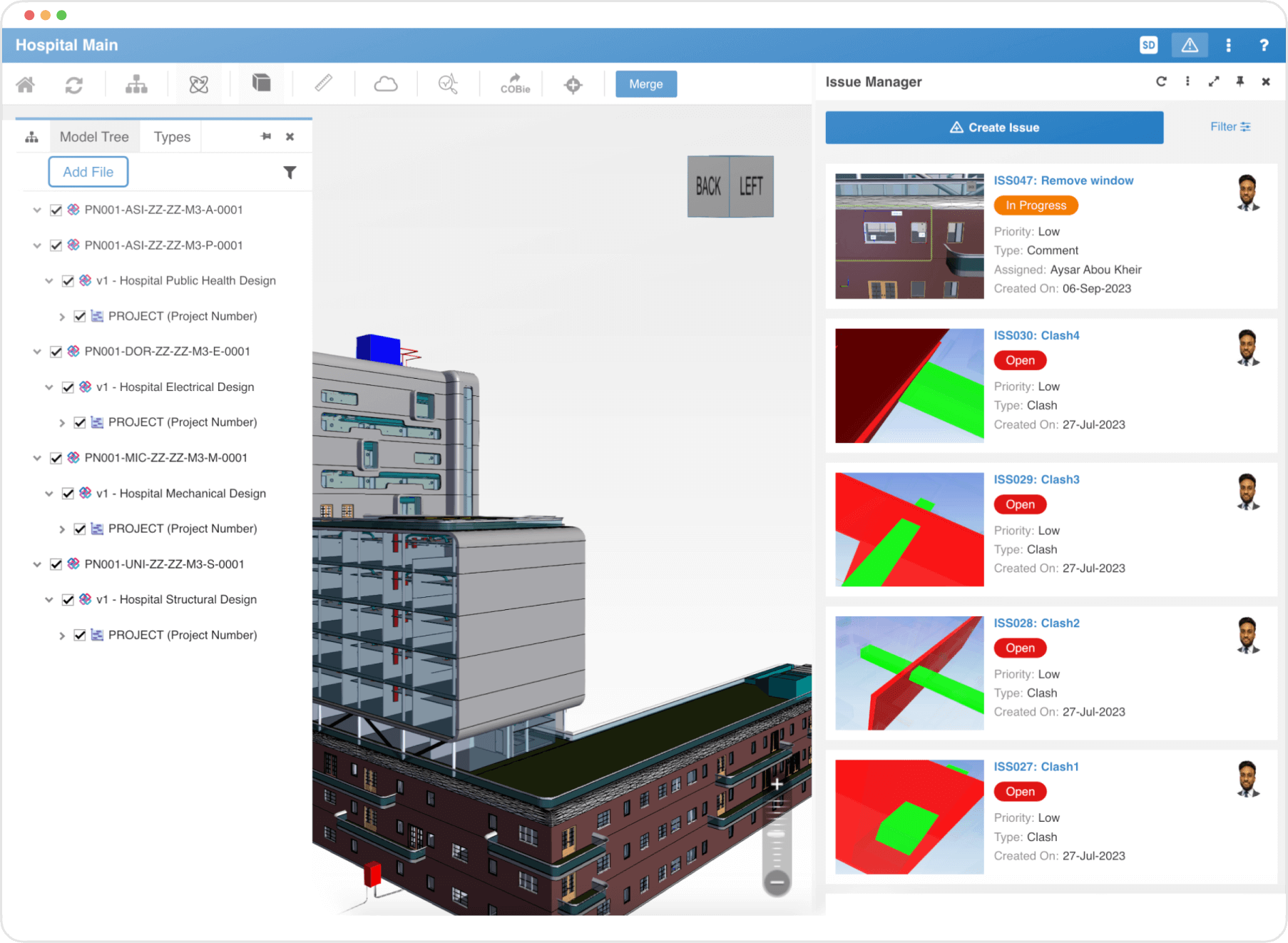Click the BACK face of view cube
This screenshot has width=1288, height=943.
pos(708,187)
